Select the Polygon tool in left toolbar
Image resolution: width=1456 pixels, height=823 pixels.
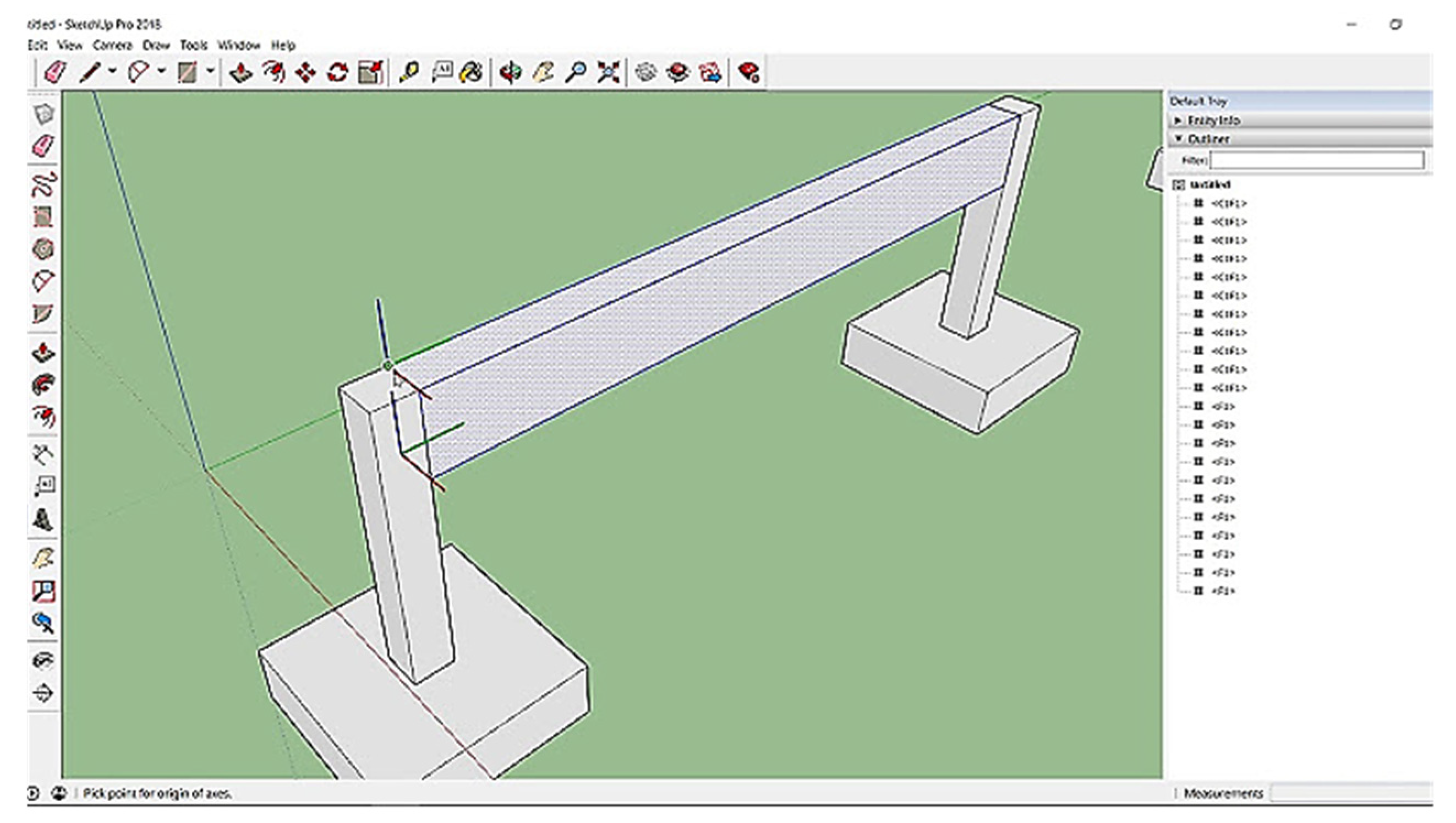[44, 249]
